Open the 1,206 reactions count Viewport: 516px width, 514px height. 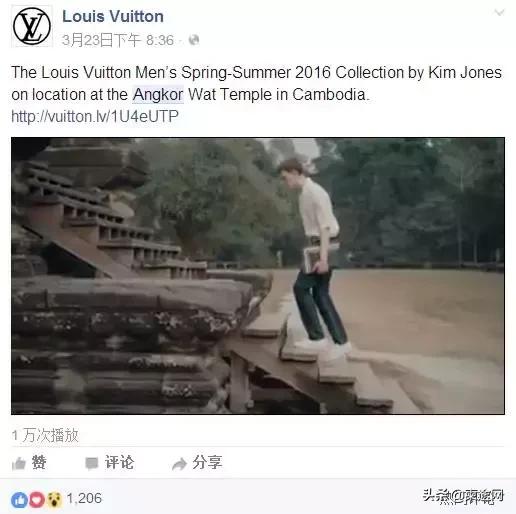tap(84, 498)
